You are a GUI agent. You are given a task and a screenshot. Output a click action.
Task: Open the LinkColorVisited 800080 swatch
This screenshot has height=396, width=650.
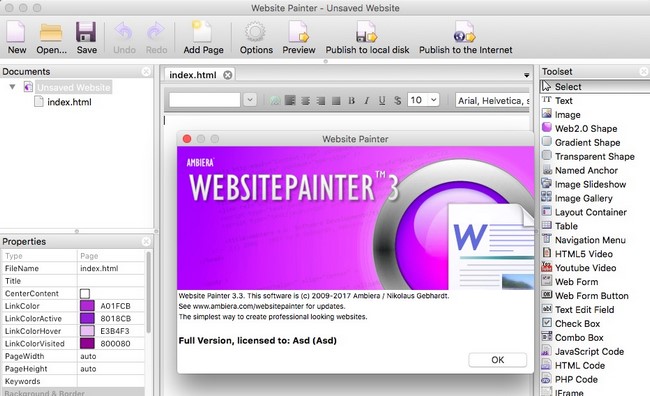[x=87, y=343]
